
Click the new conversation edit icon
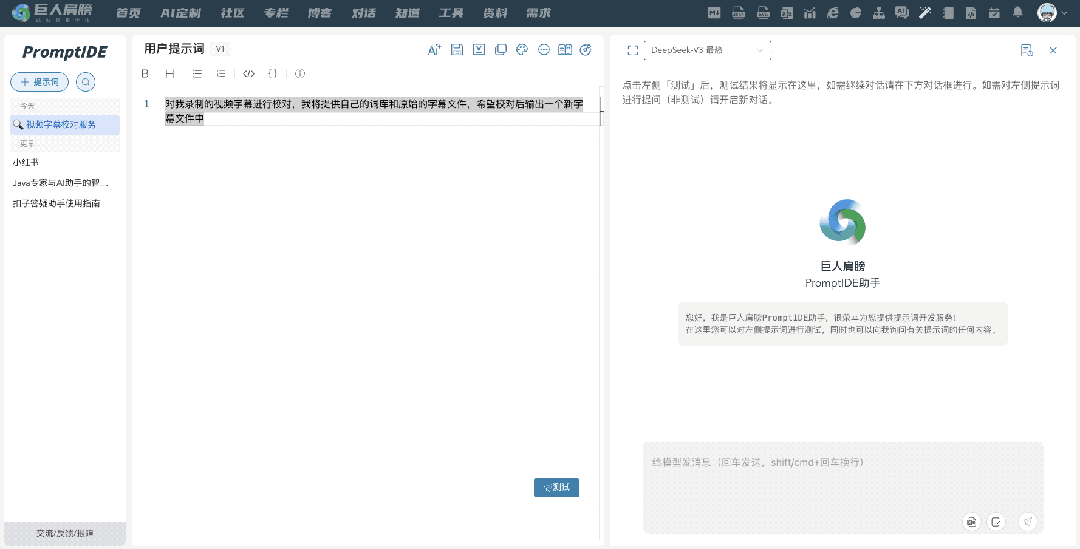[997, 521]
